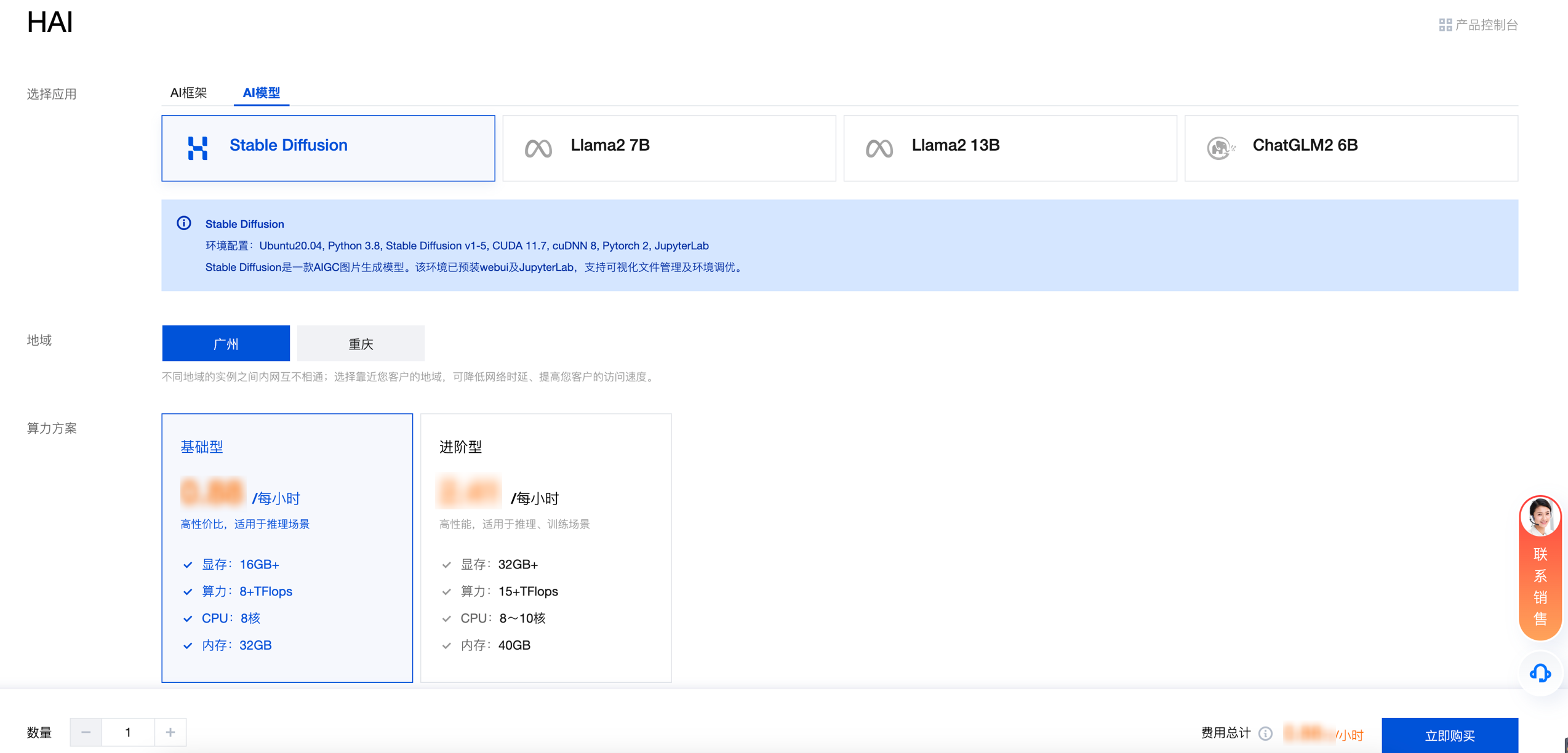1568x753 pixels.
Task: Click the CPU：8～10核 checkmark icon
Action: point(447,619)
